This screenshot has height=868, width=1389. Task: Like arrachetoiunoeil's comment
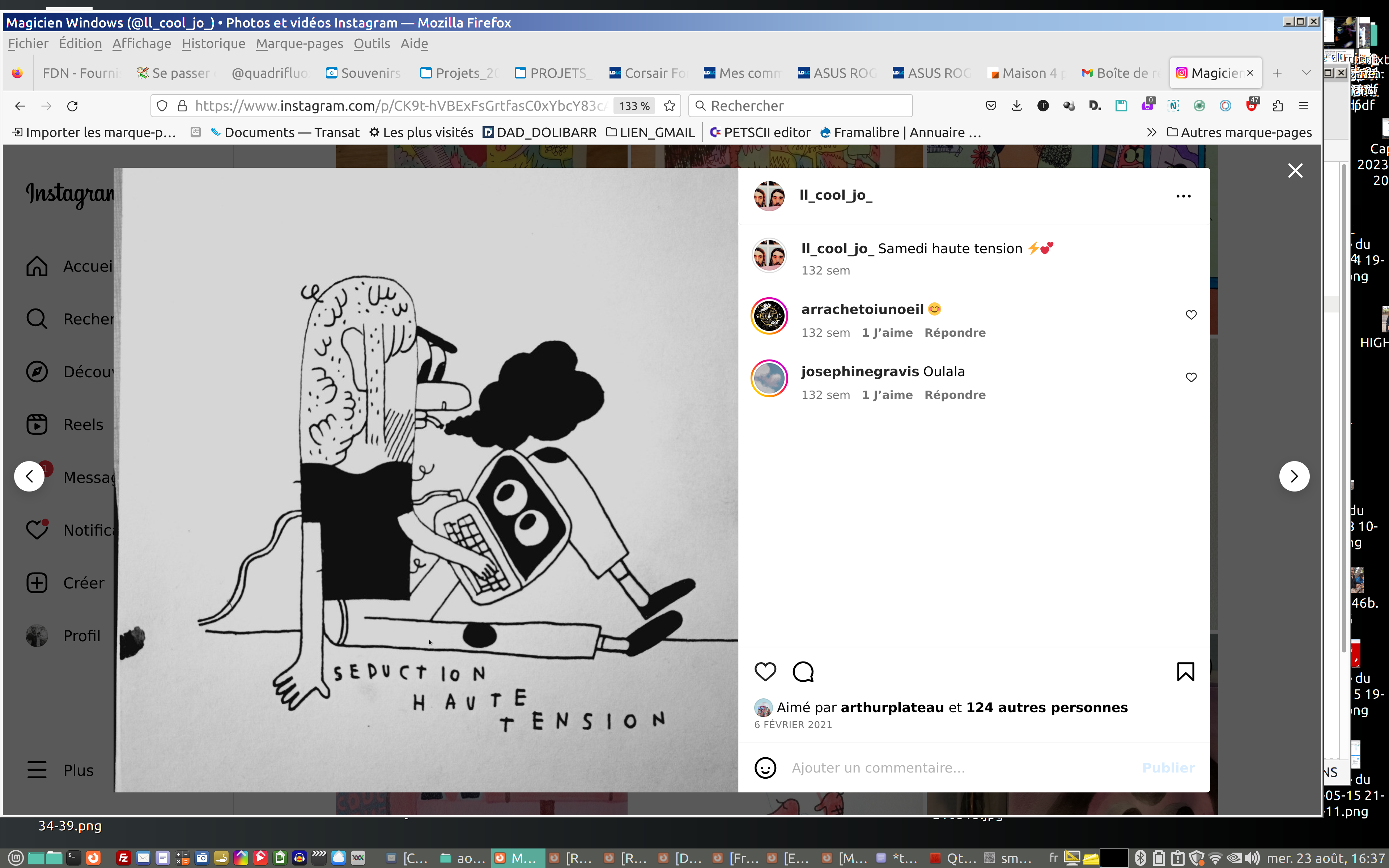click(1191, 315)
